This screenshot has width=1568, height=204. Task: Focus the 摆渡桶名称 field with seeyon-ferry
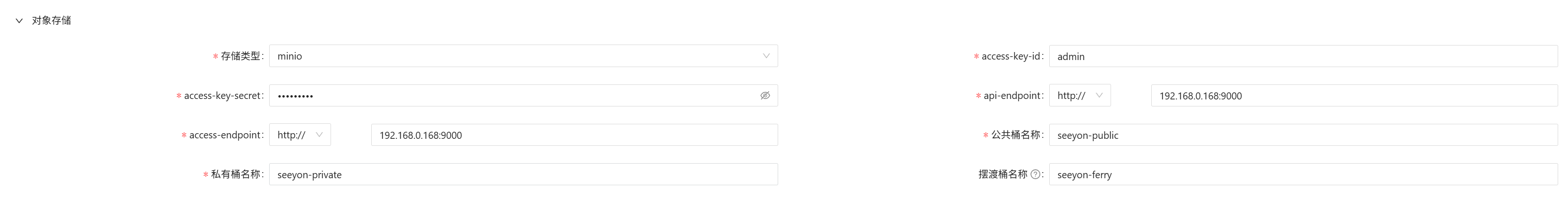(x=1303, y=174)
